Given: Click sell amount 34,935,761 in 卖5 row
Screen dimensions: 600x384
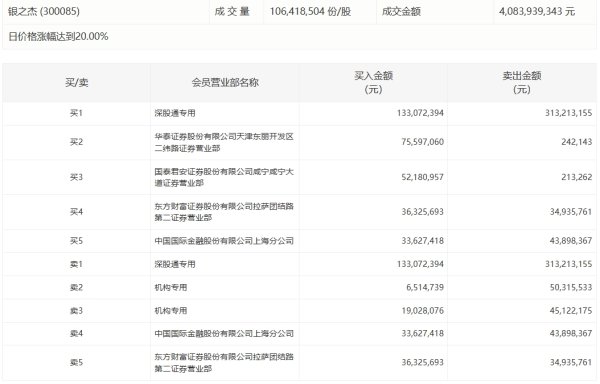Looking at the screenshot, I should point(571,363).
